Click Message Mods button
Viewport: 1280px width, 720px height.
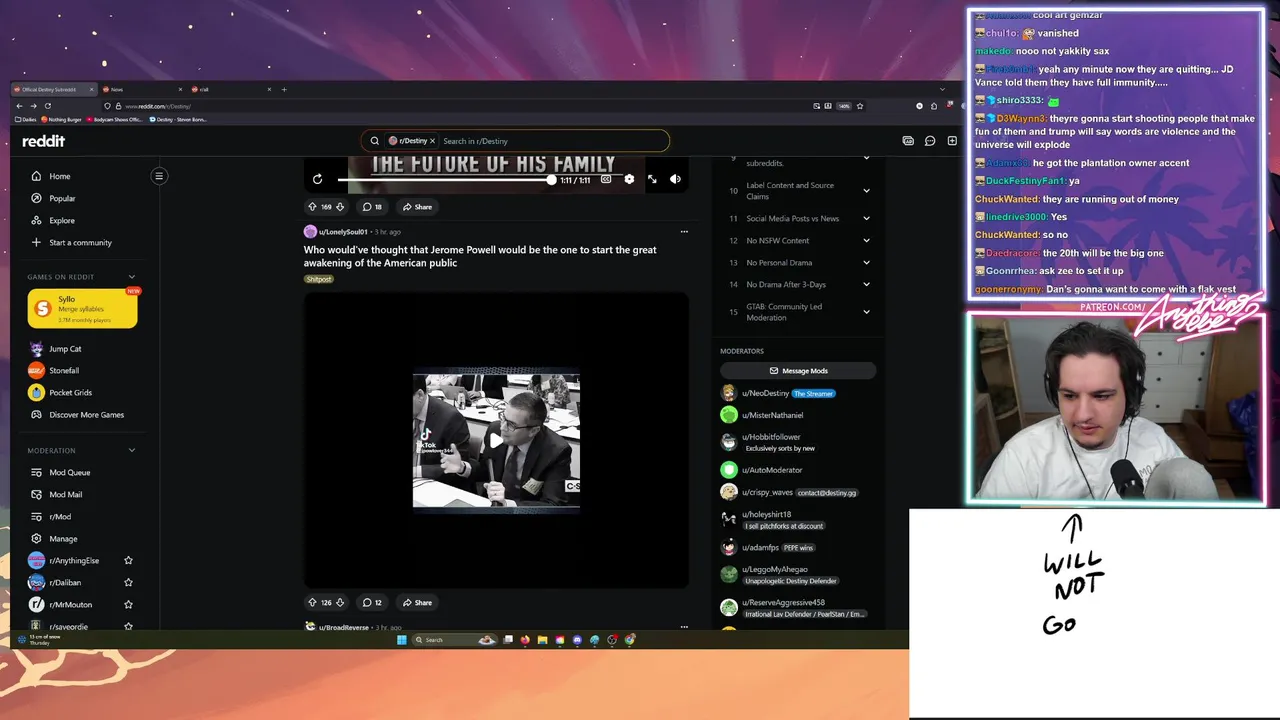click(798, 371)
